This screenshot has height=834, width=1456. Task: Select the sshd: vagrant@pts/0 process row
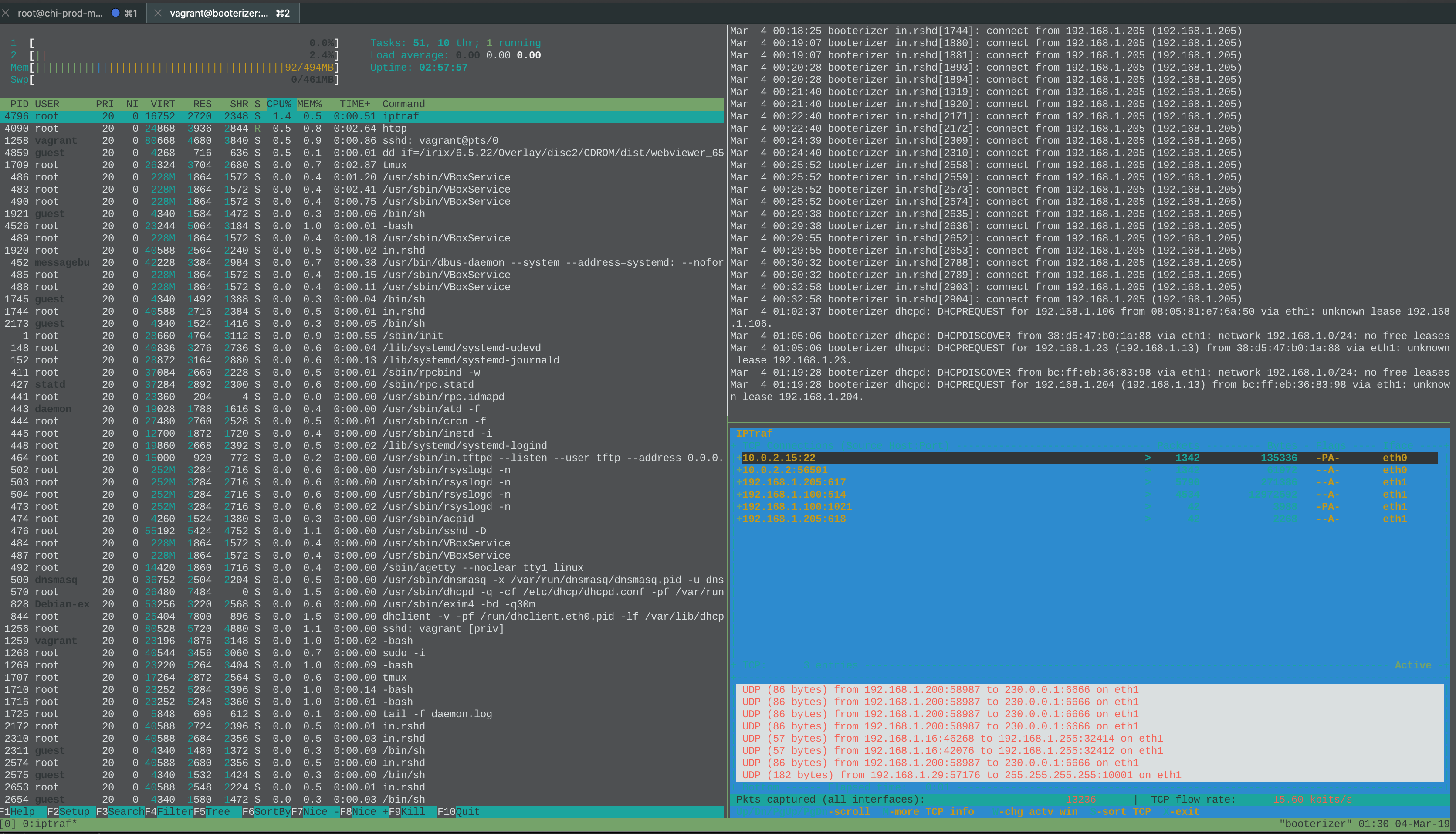point(362,140)
